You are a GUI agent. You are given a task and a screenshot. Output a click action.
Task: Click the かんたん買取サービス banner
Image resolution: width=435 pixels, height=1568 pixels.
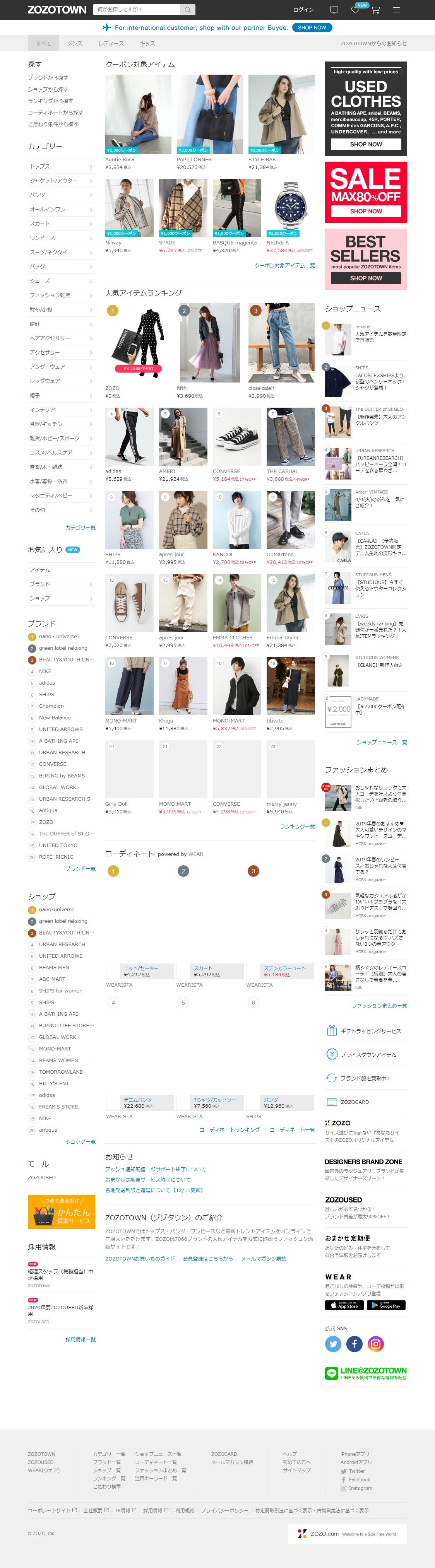point(61,1211)
